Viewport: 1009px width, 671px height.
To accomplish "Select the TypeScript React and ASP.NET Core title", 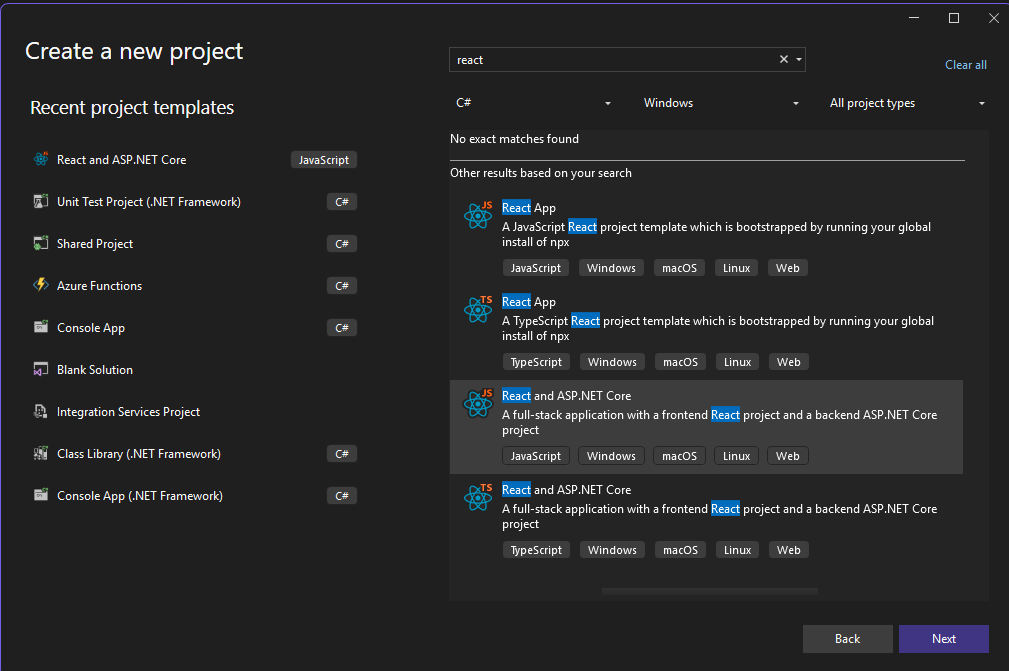I will [566, 490].
